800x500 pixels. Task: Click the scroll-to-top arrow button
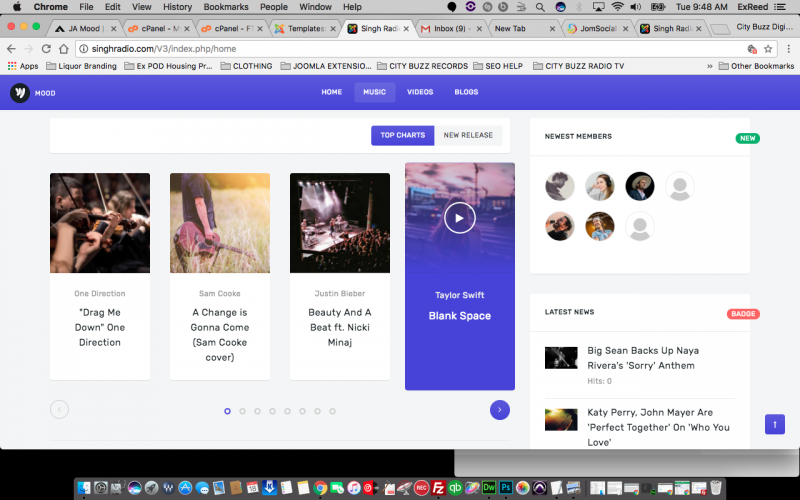point(774,424)
